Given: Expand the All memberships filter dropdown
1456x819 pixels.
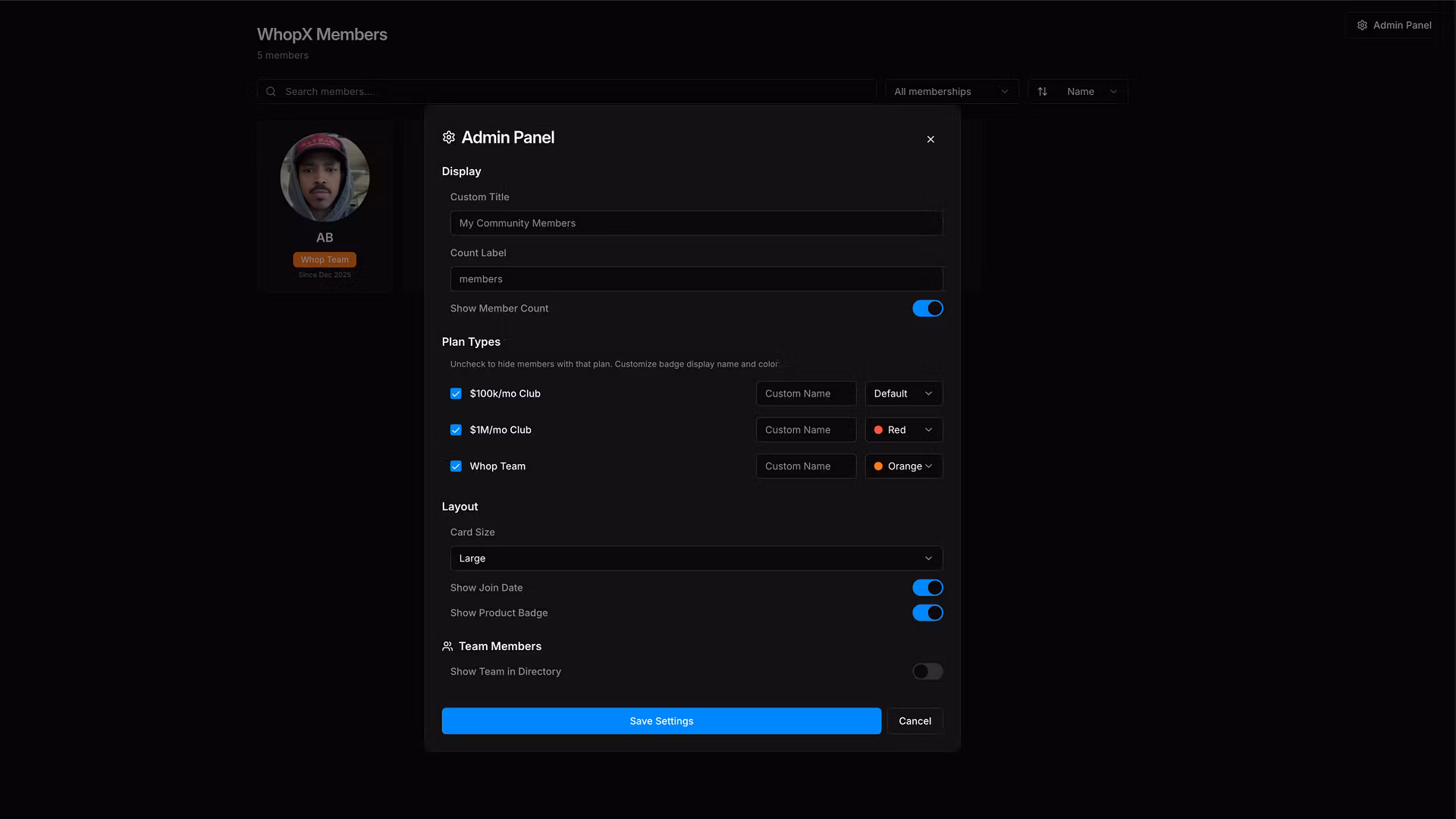Looking at the screenshot, I should [x=951, y=91].
